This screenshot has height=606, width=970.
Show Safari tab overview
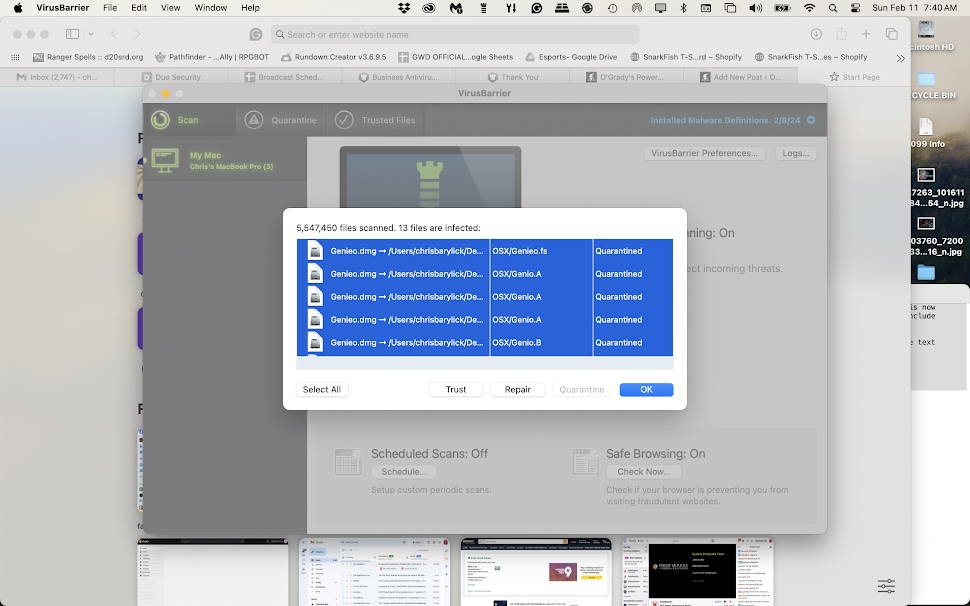coord(891,34)
